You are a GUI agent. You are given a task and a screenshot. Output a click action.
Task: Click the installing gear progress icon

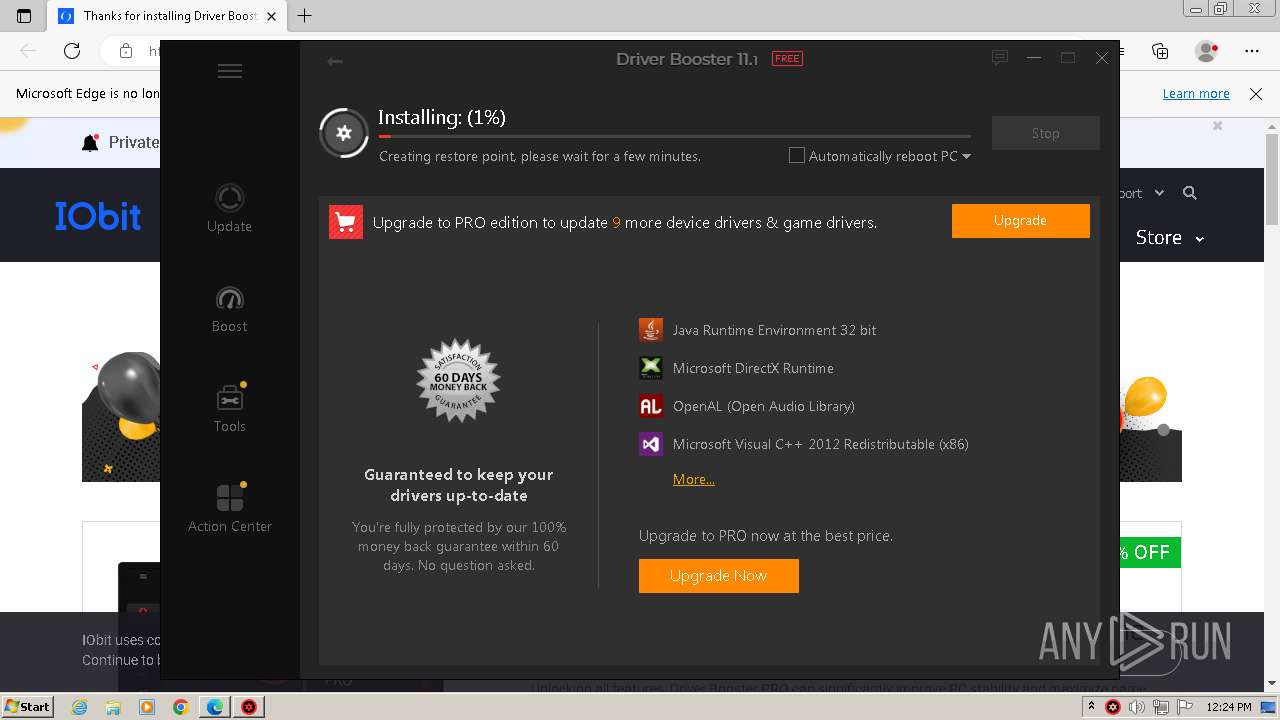344,133
